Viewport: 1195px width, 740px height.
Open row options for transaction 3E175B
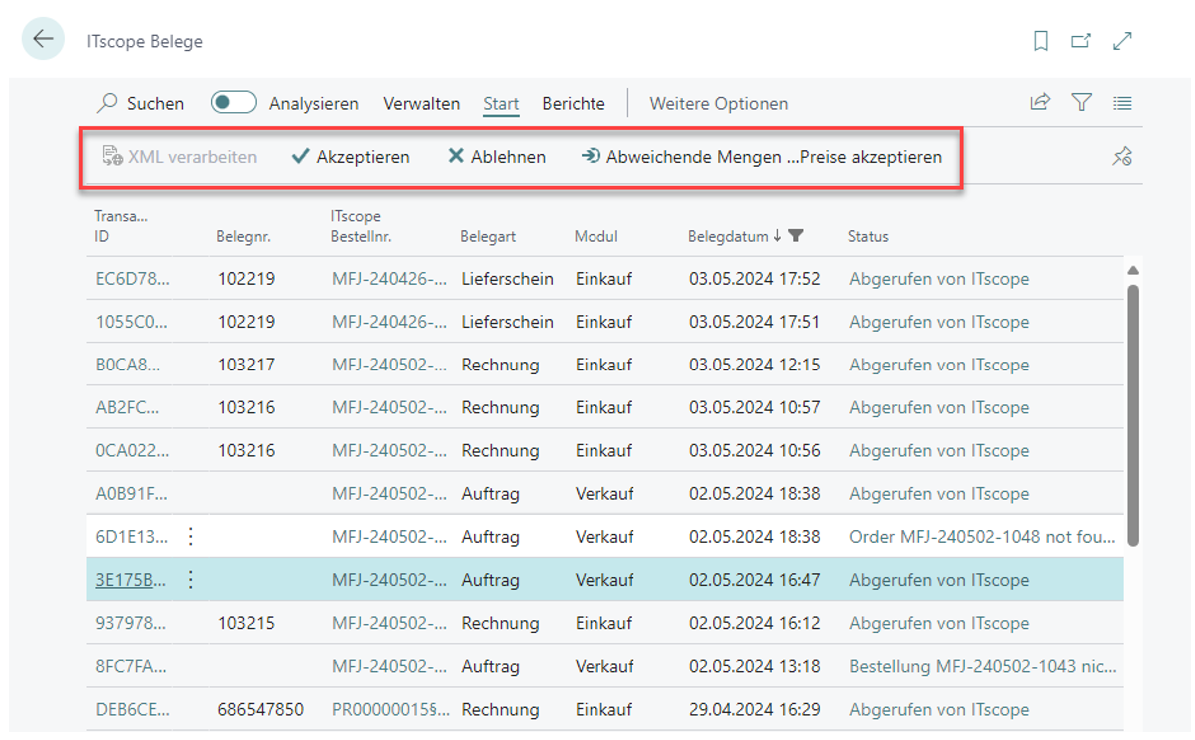(x=191, y=580)
